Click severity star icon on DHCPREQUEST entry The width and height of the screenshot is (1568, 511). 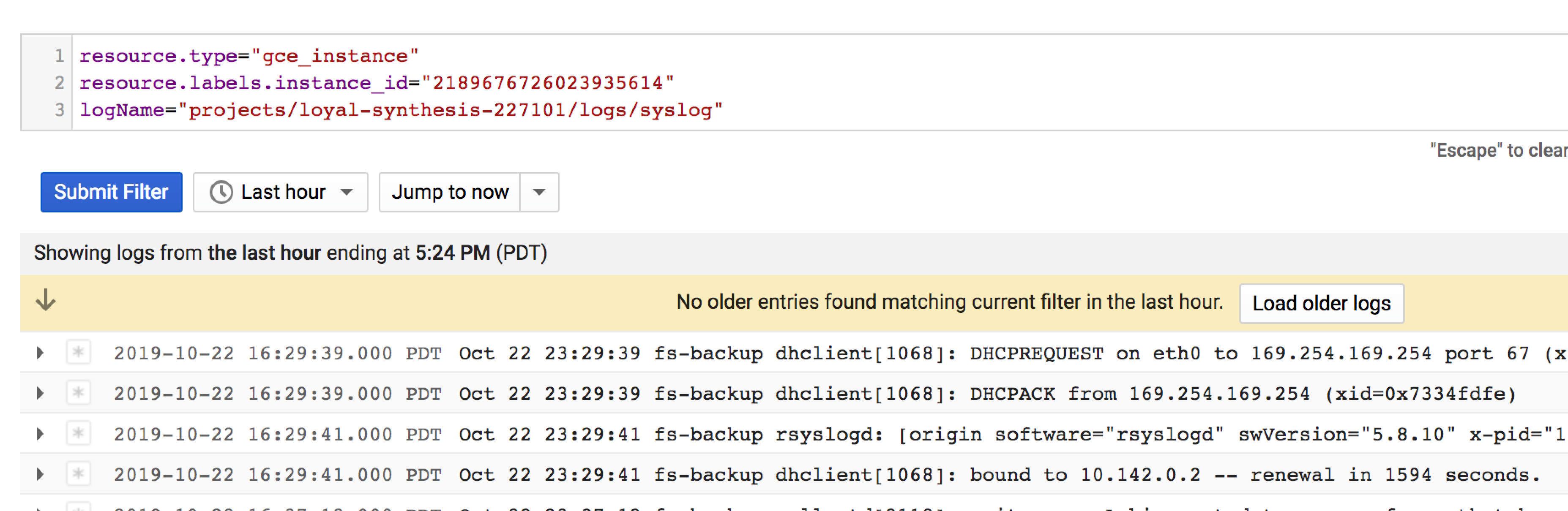click(78, 353)
